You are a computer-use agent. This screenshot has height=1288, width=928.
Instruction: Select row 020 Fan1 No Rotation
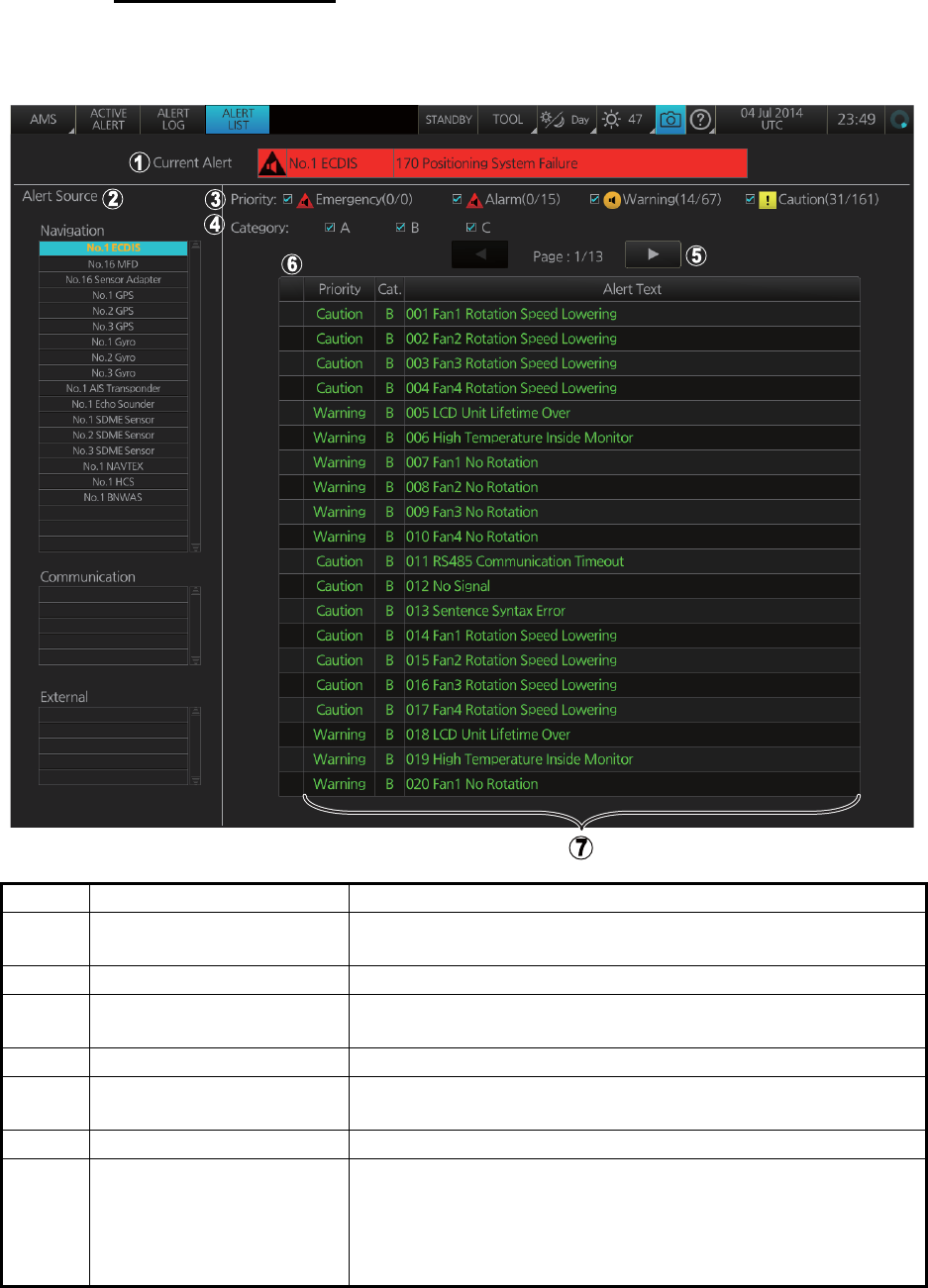click(569, 784)
